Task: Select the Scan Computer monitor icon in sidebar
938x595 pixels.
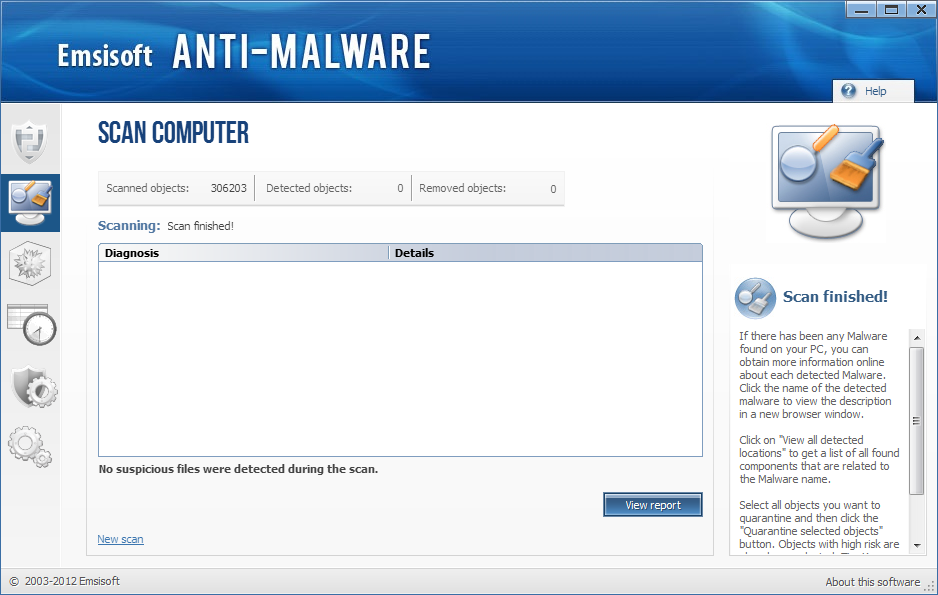Action: (x=30, y=203)
